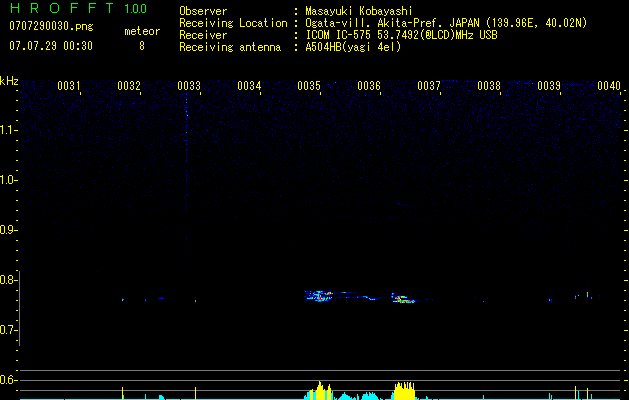Click the 1.1 kHz axis label
This screenshot has width=629, height=400.
[8, 130]
